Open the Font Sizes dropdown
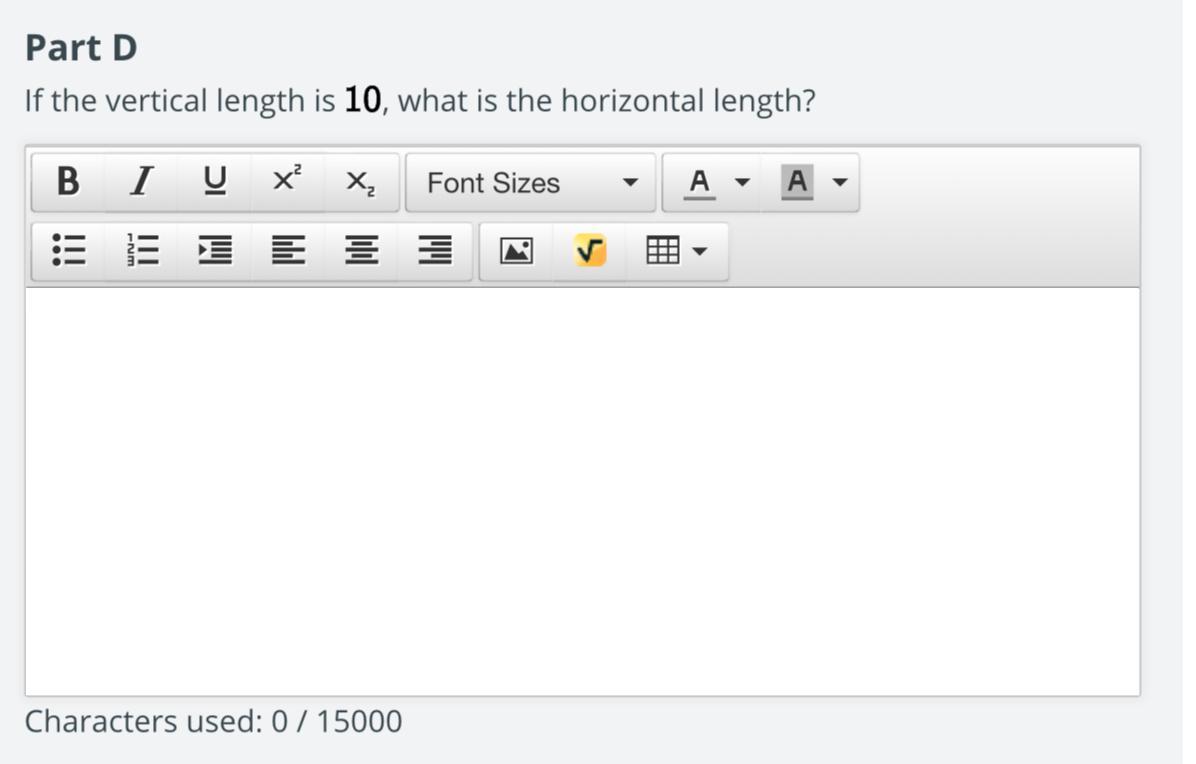Image resolution: width=1196 pixels, height=764 pixels. [531, 183]
